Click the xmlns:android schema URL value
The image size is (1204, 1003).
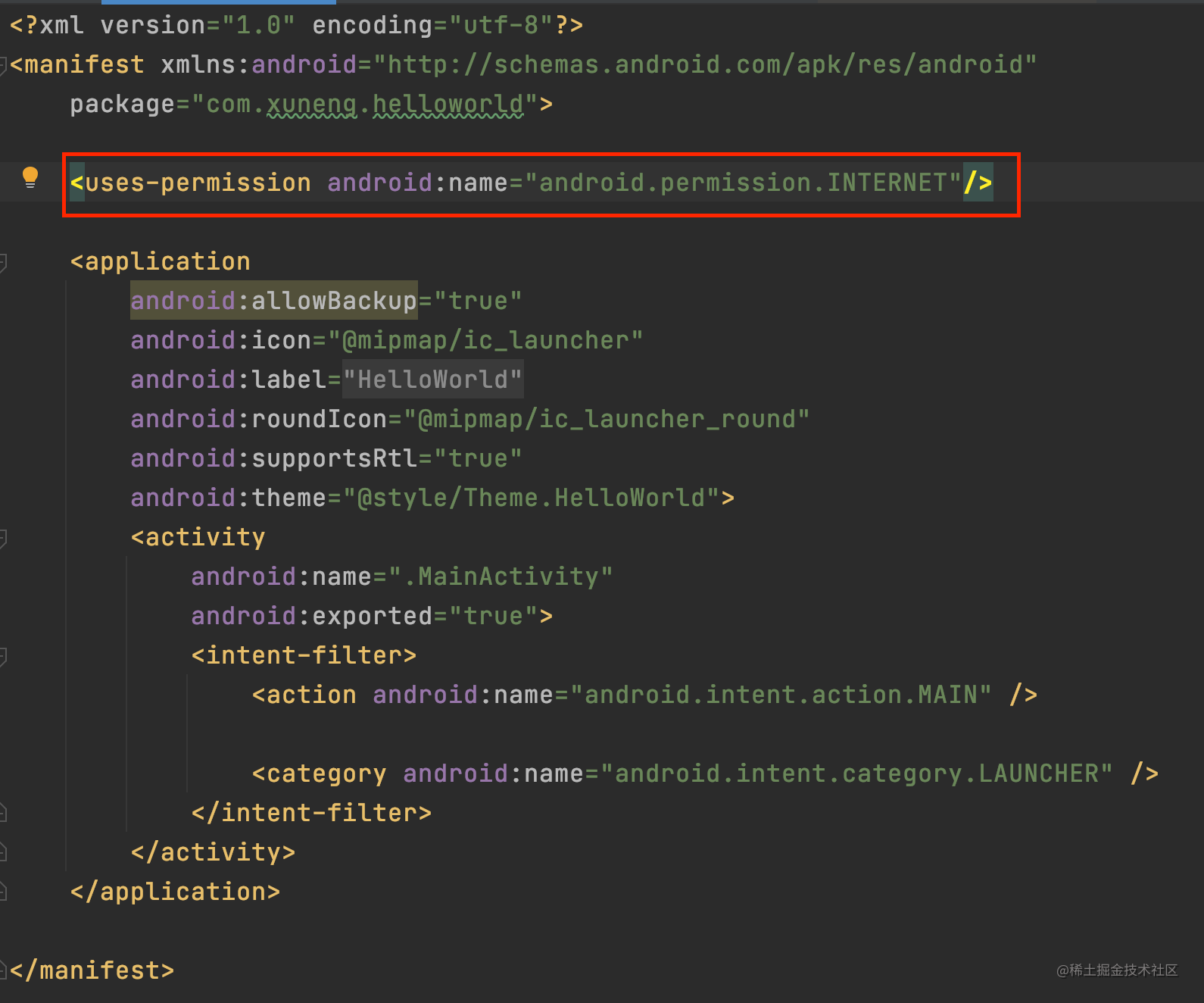[705, 64]
